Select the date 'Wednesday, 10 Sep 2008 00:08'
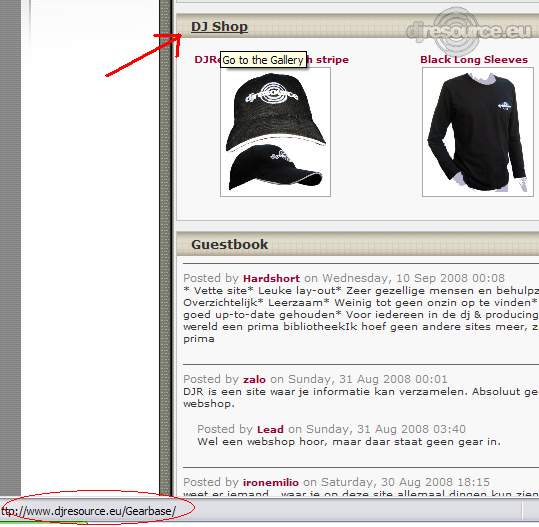539x527 pixels. [x=414, y=278]
